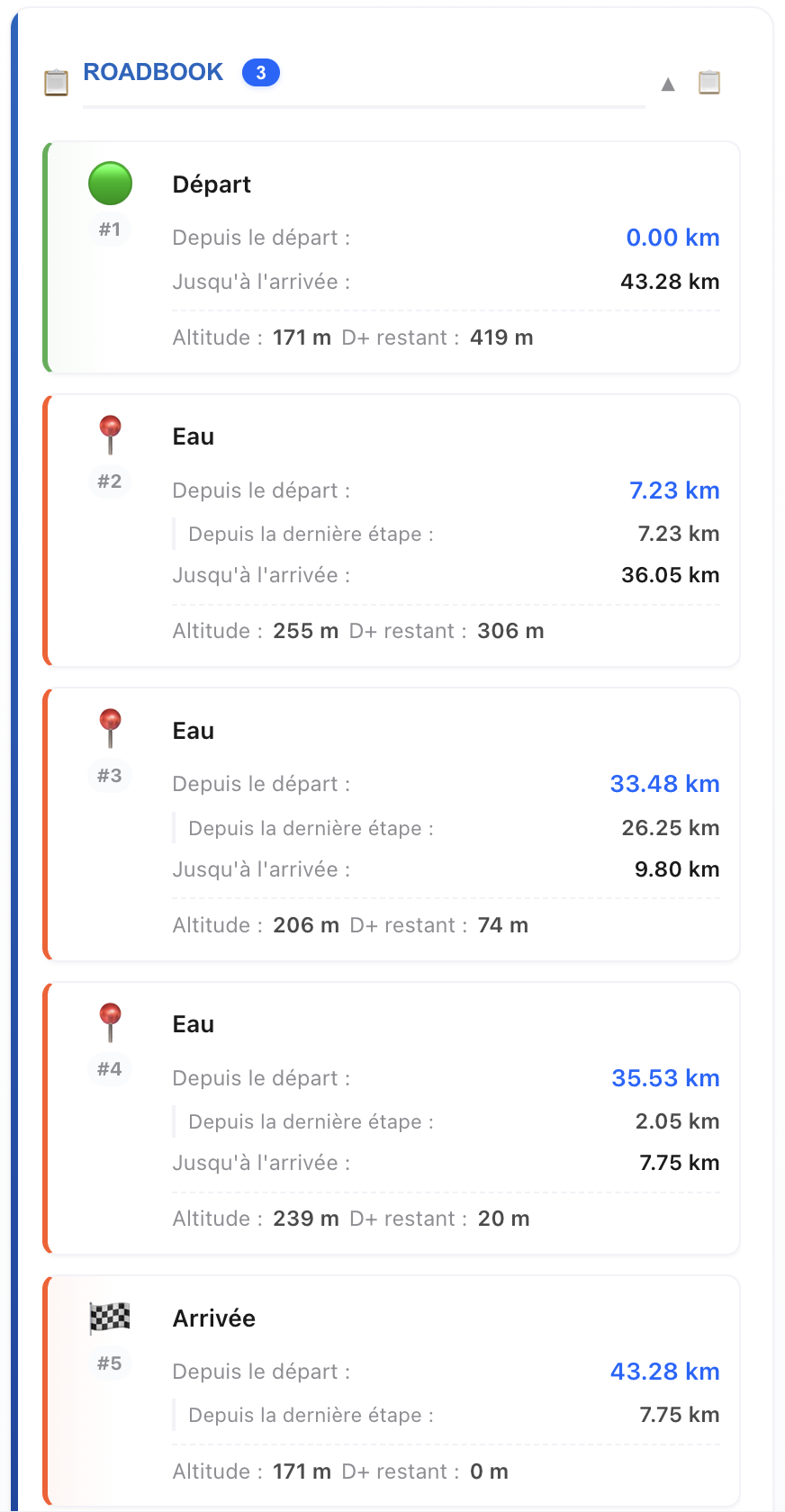Click the checkered flag Arrivée icon

tap(110, 1318)
